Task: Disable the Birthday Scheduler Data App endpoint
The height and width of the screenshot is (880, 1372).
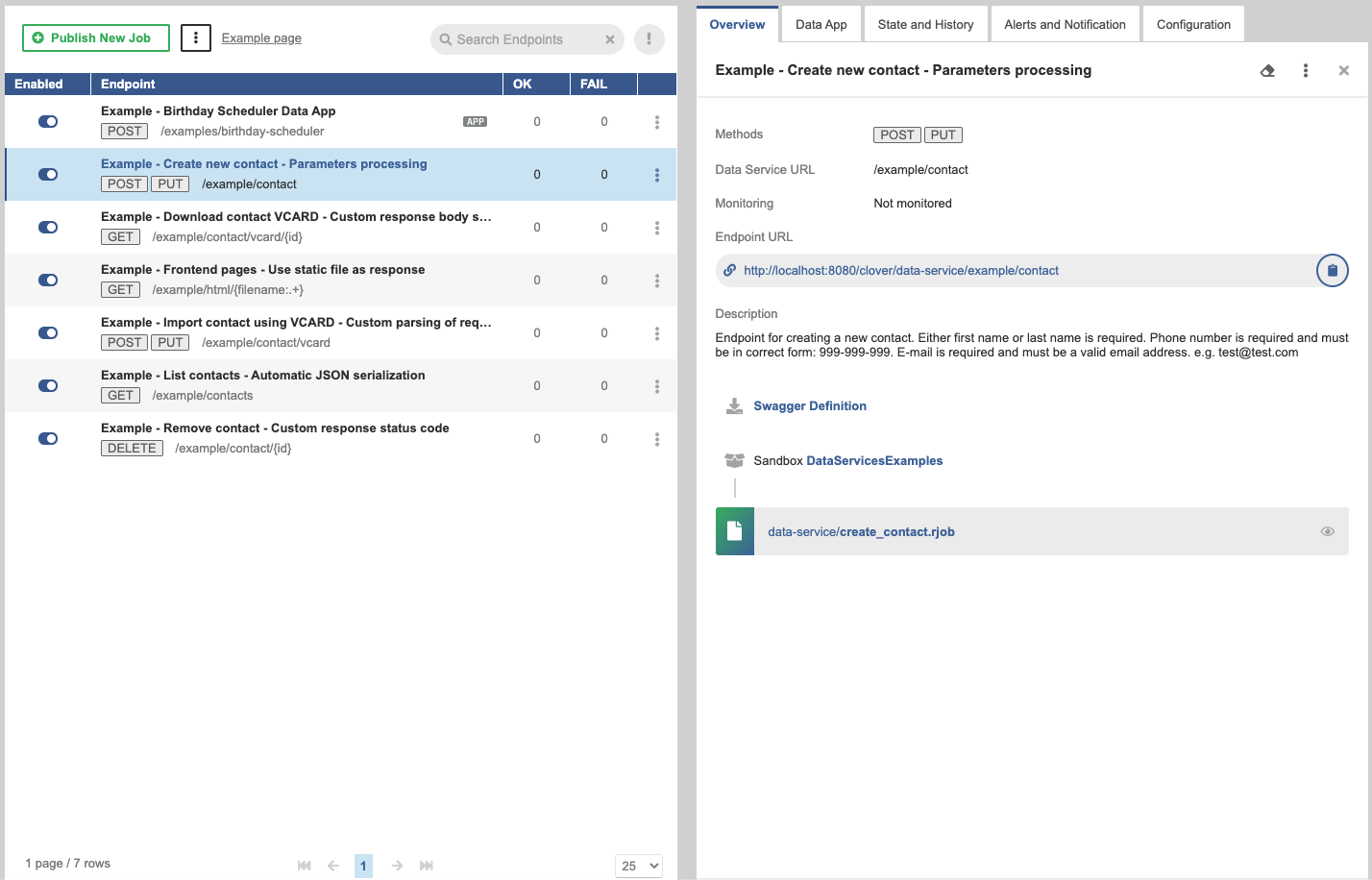Action: point(48,122)
